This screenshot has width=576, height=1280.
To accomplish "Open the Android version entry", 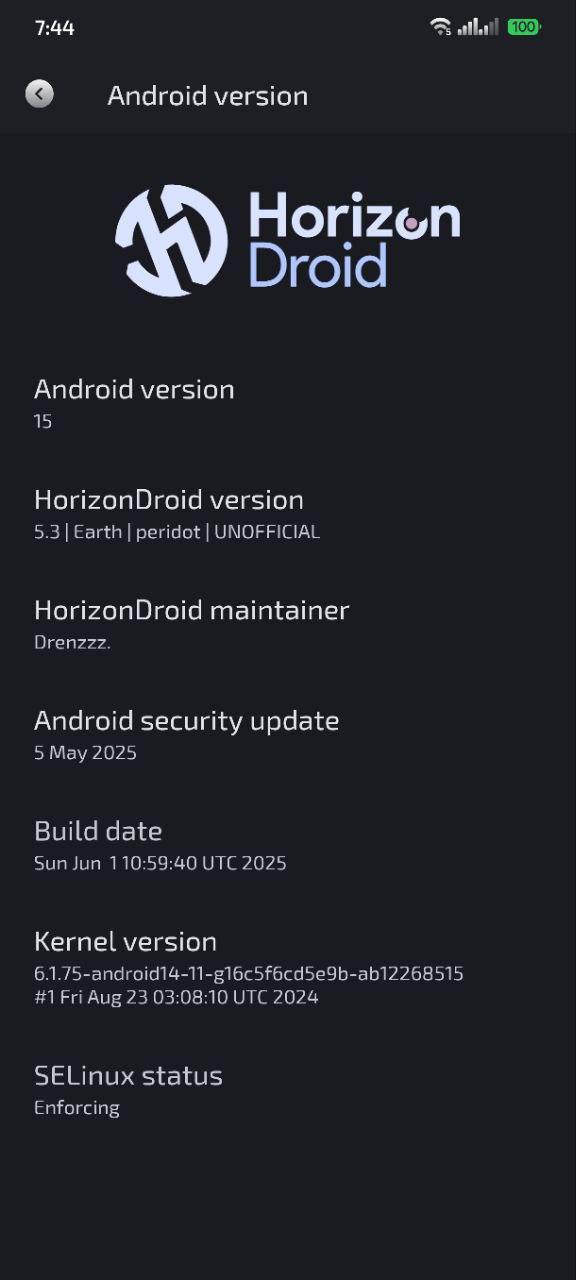I will pyautogui.click(x=288, y=404).
